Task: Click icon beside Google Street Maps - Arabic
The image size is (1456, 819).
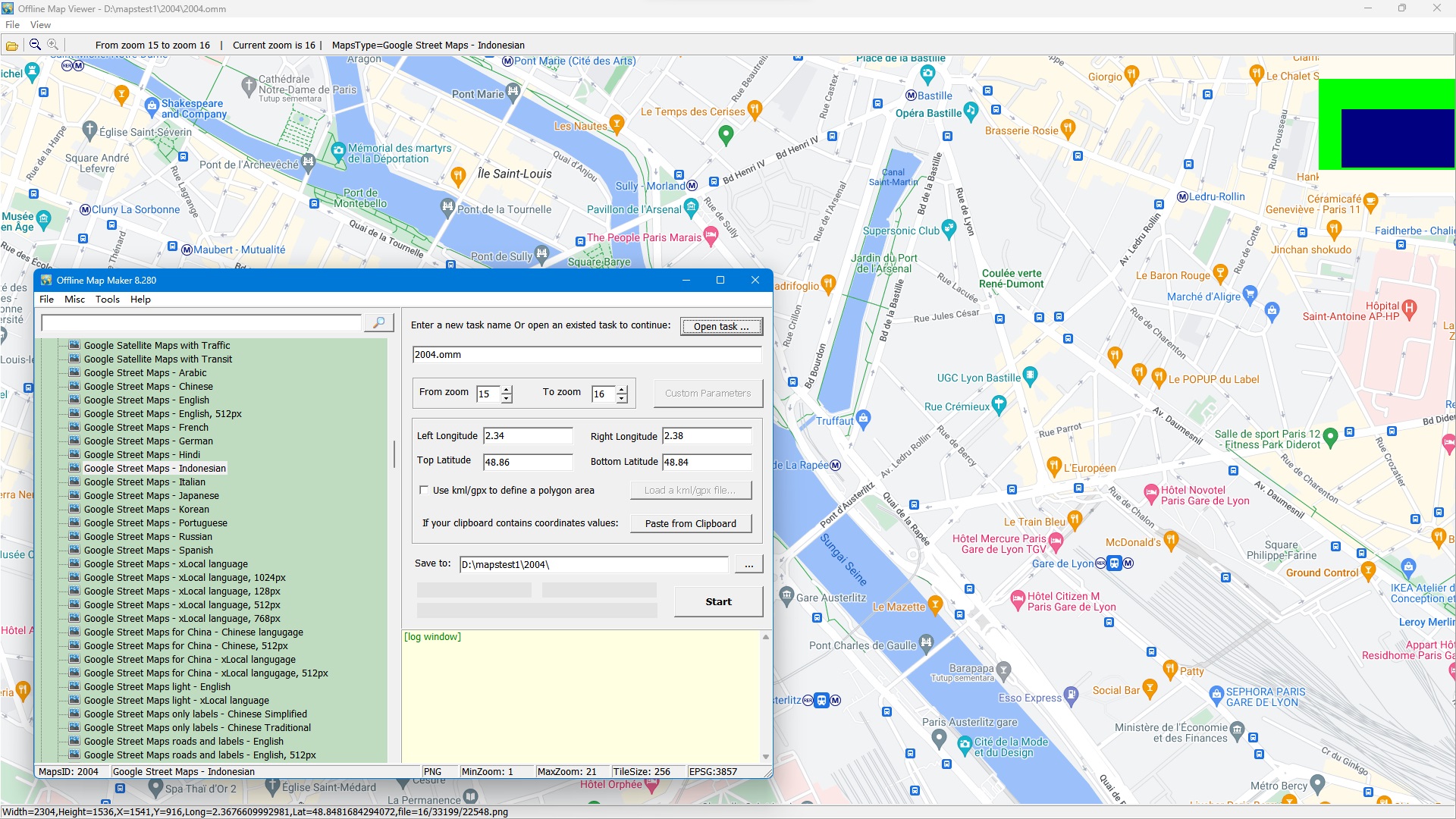Action: click(74, 372)
